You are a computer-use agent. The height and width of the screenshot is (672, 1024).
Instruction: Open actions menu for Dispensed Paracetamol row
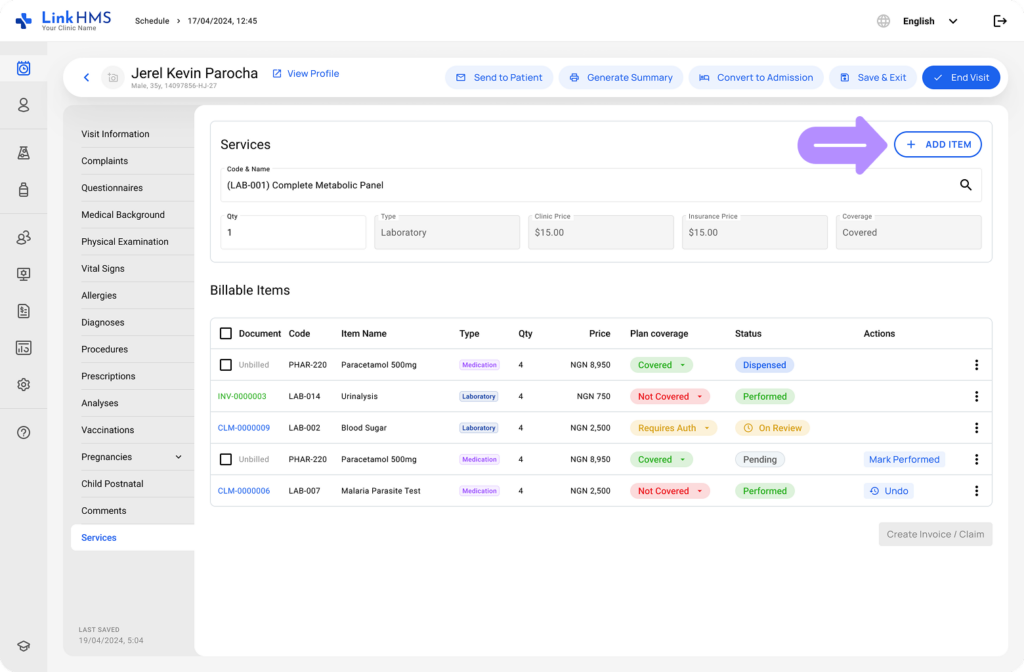click(x=976, y=365)
